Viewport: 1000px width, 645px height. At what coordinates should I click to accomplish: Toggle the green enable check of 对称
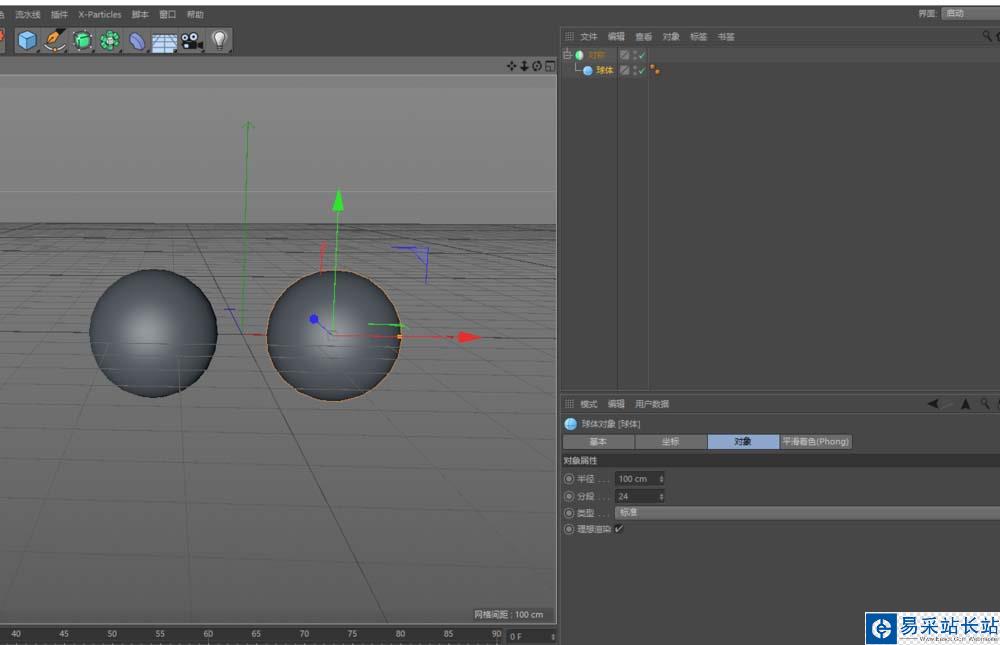click(642, 56)
